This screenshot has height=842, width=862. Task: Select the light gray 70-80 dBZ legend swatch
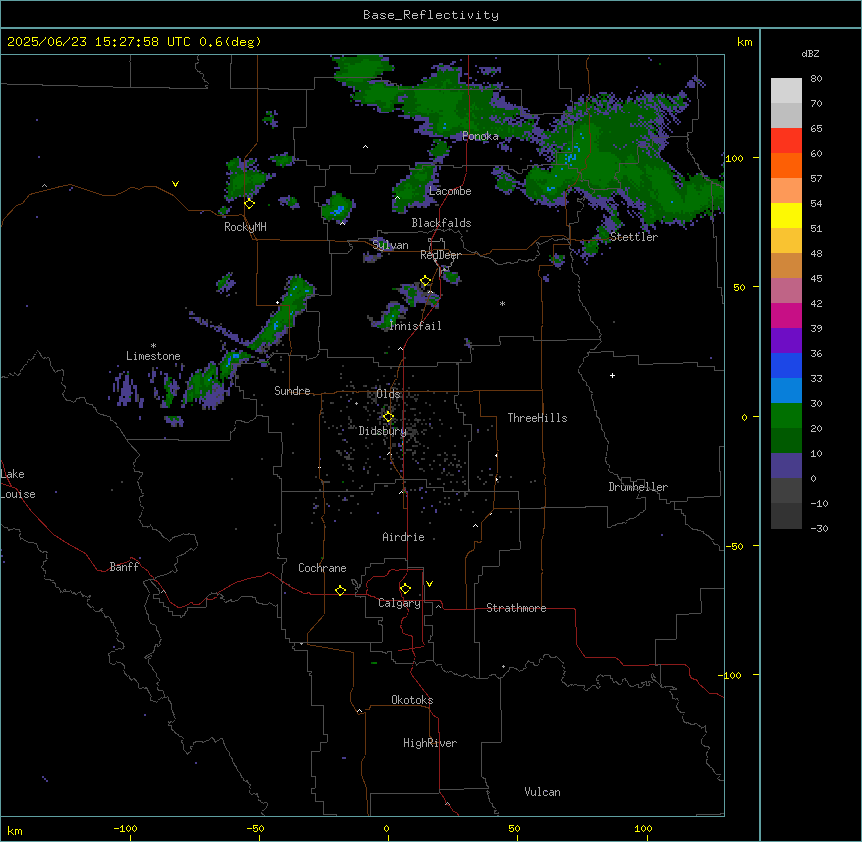click(x=786, y=91)
